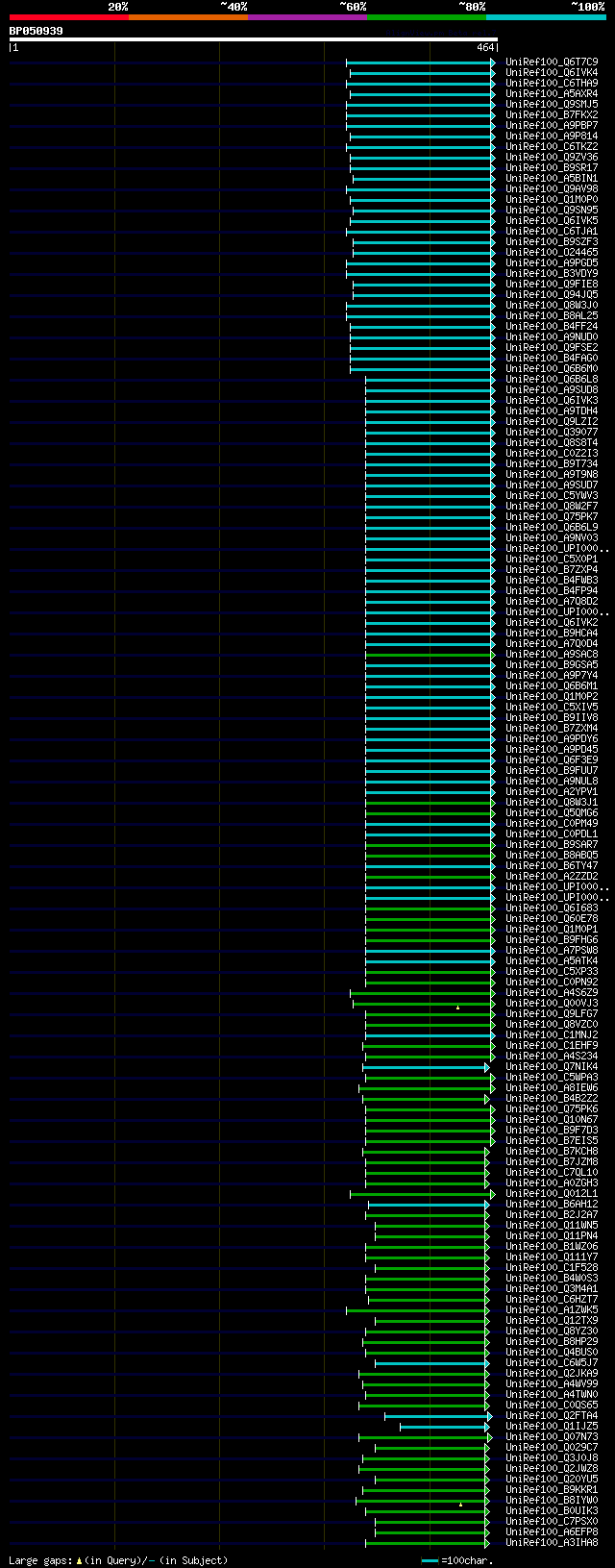Select hit label UniRef100_A7PSW8
Viewport: 615px width, 1568px height.
pos(552,950)
